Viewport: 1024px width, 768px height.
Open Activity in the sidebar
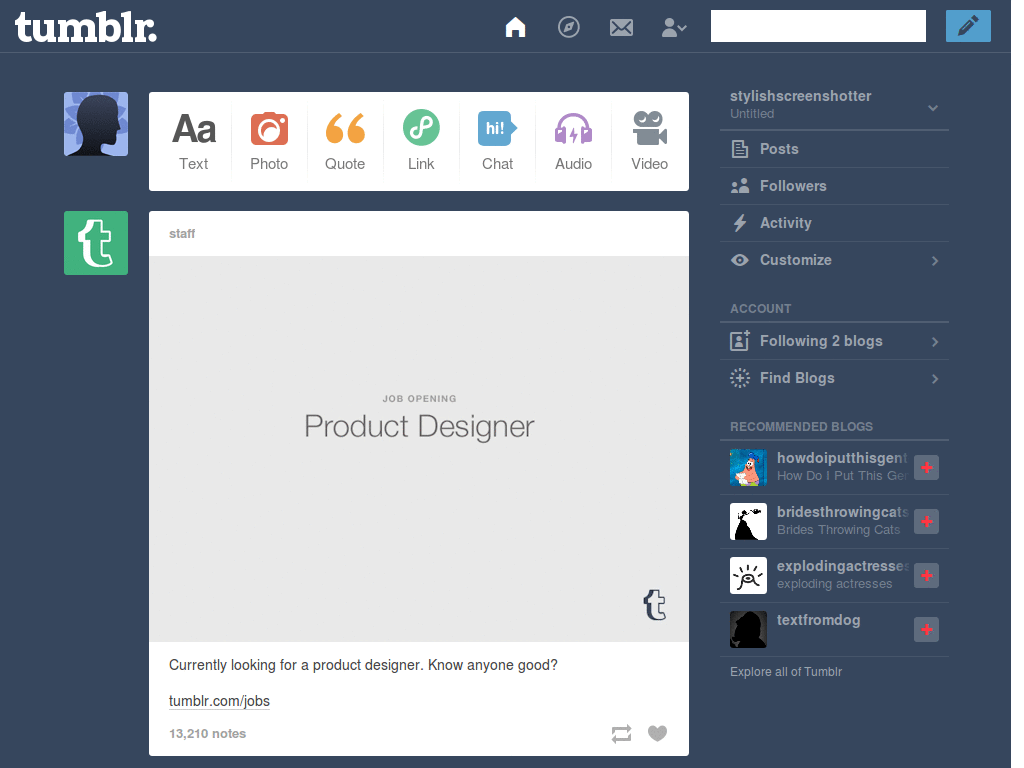834,223
